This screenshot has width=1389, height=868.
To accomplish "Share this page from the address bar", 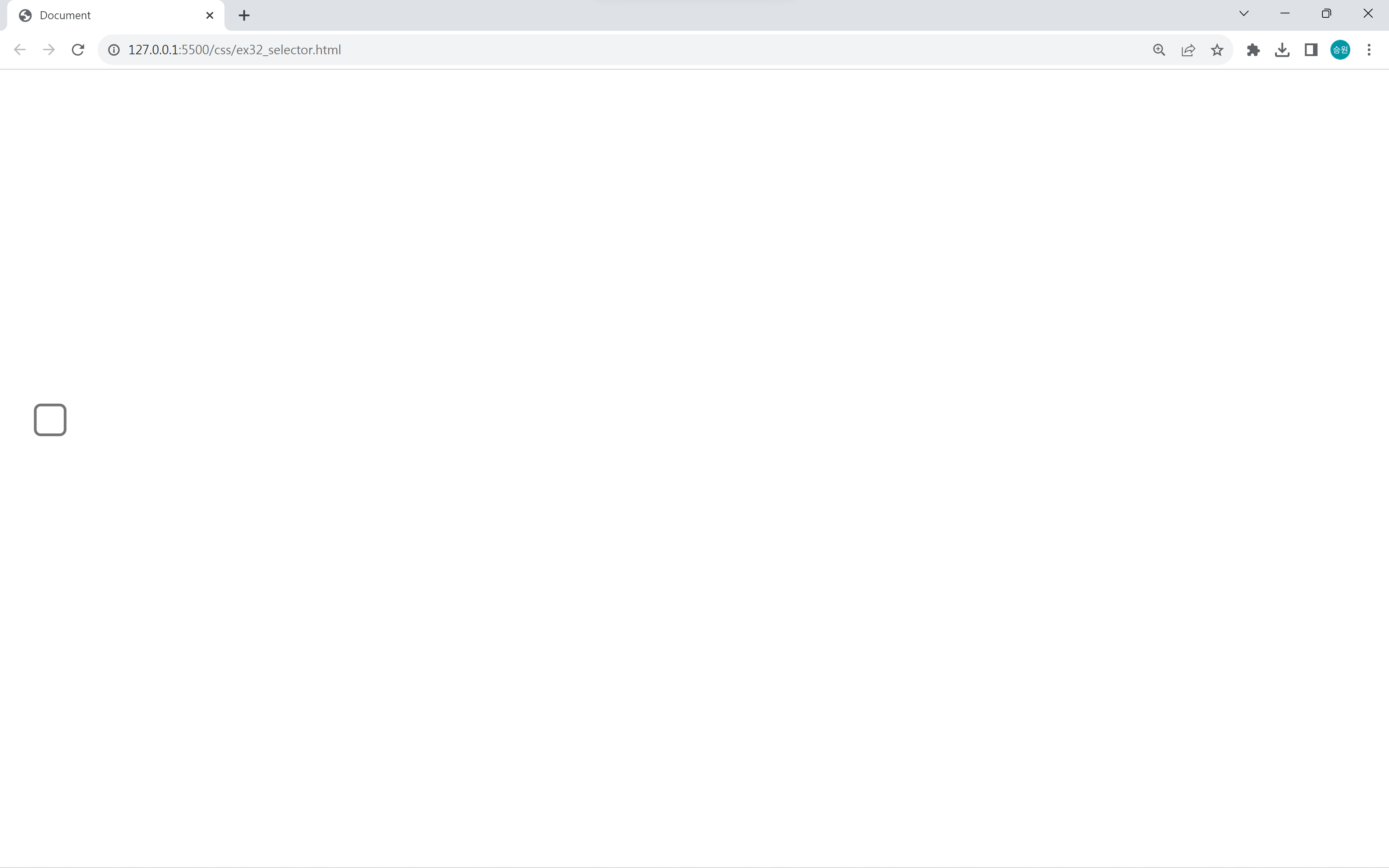I will coord(1188,50).
